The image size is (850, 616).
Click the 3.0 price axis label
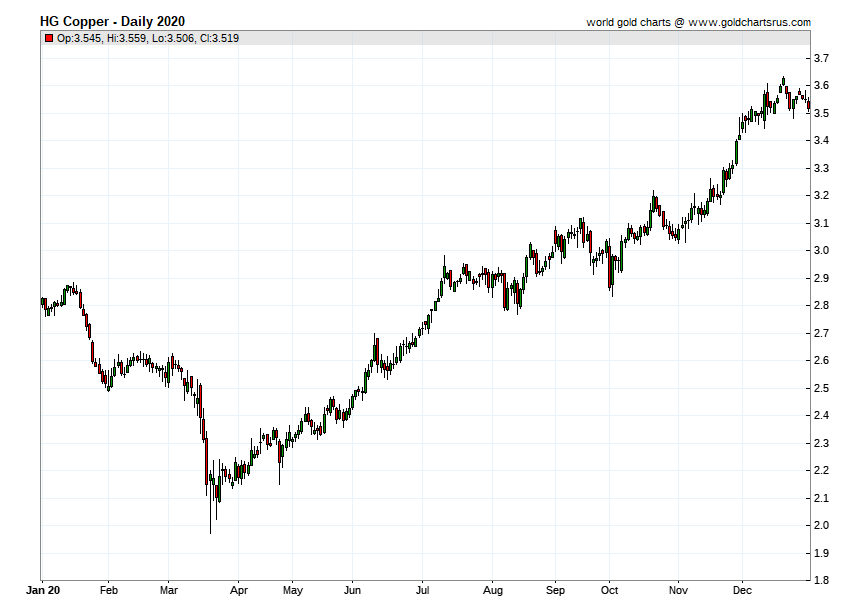tap(821, 251)
